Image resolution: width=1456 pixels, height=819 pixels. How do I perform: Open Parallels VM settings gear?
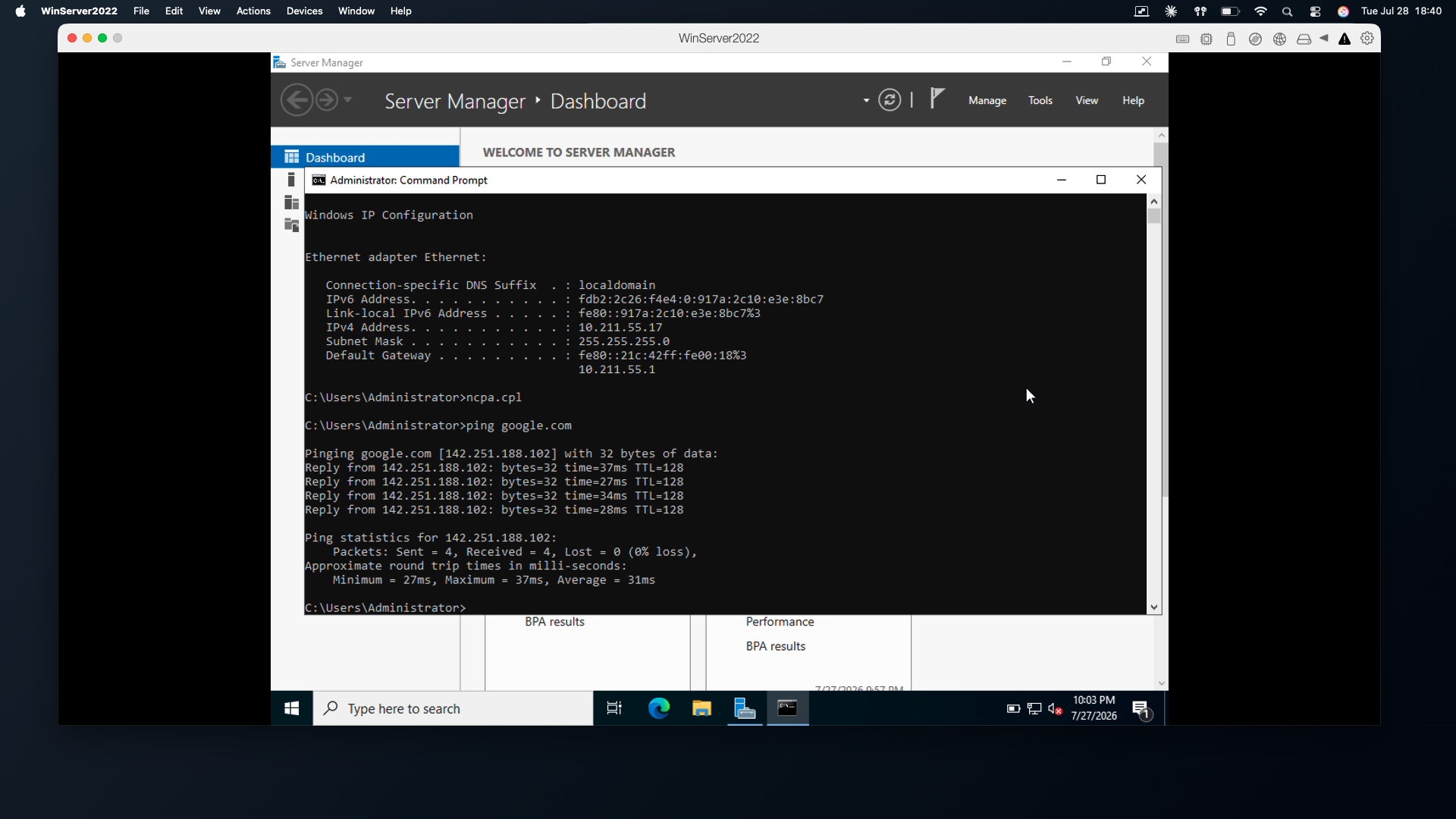[x=1367, y=38]
